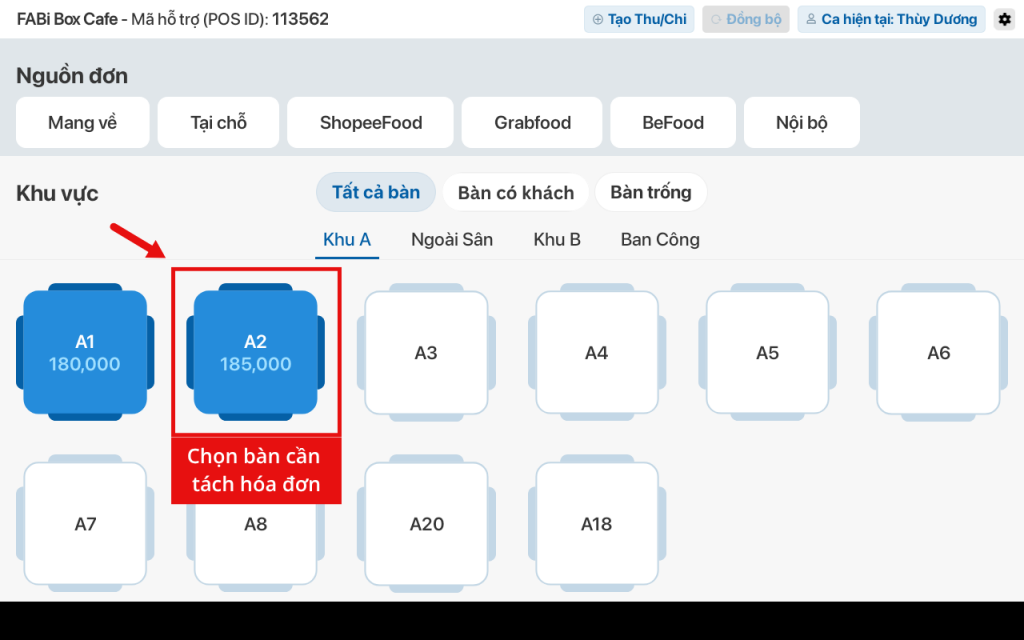This screenshot has height=640, width=1024.
Task: Open the Khu B area tab
Action: [x=557, y=240]
